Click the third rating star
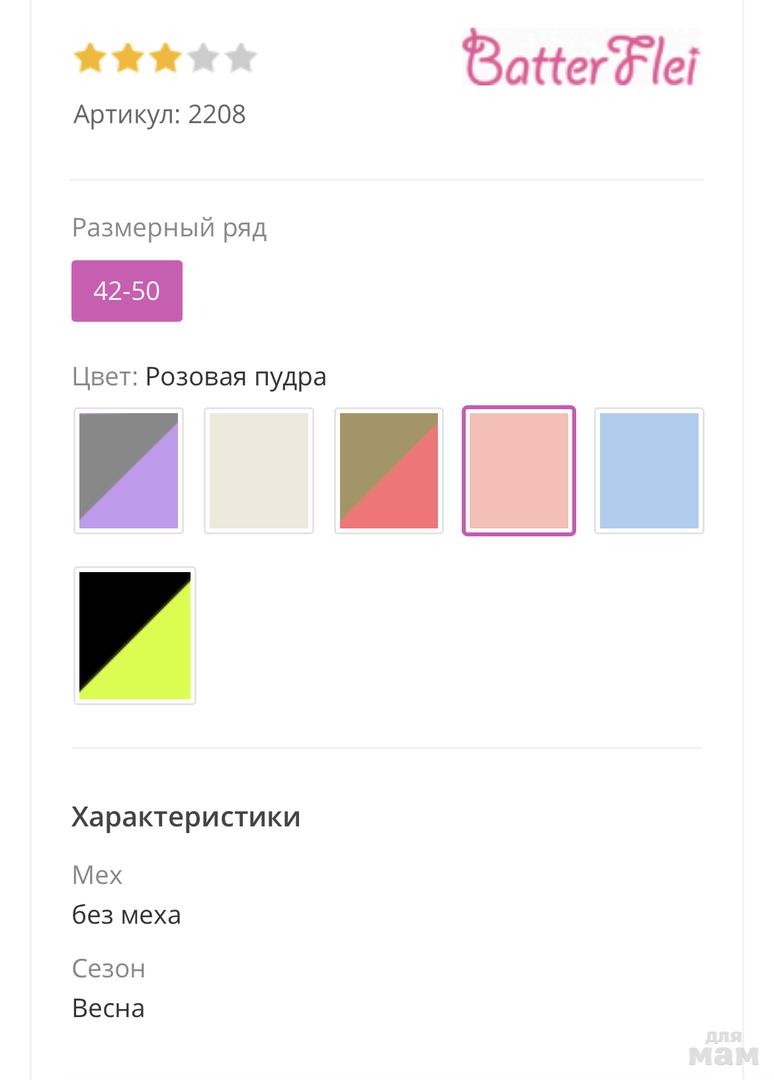 [x=165, y=58]
